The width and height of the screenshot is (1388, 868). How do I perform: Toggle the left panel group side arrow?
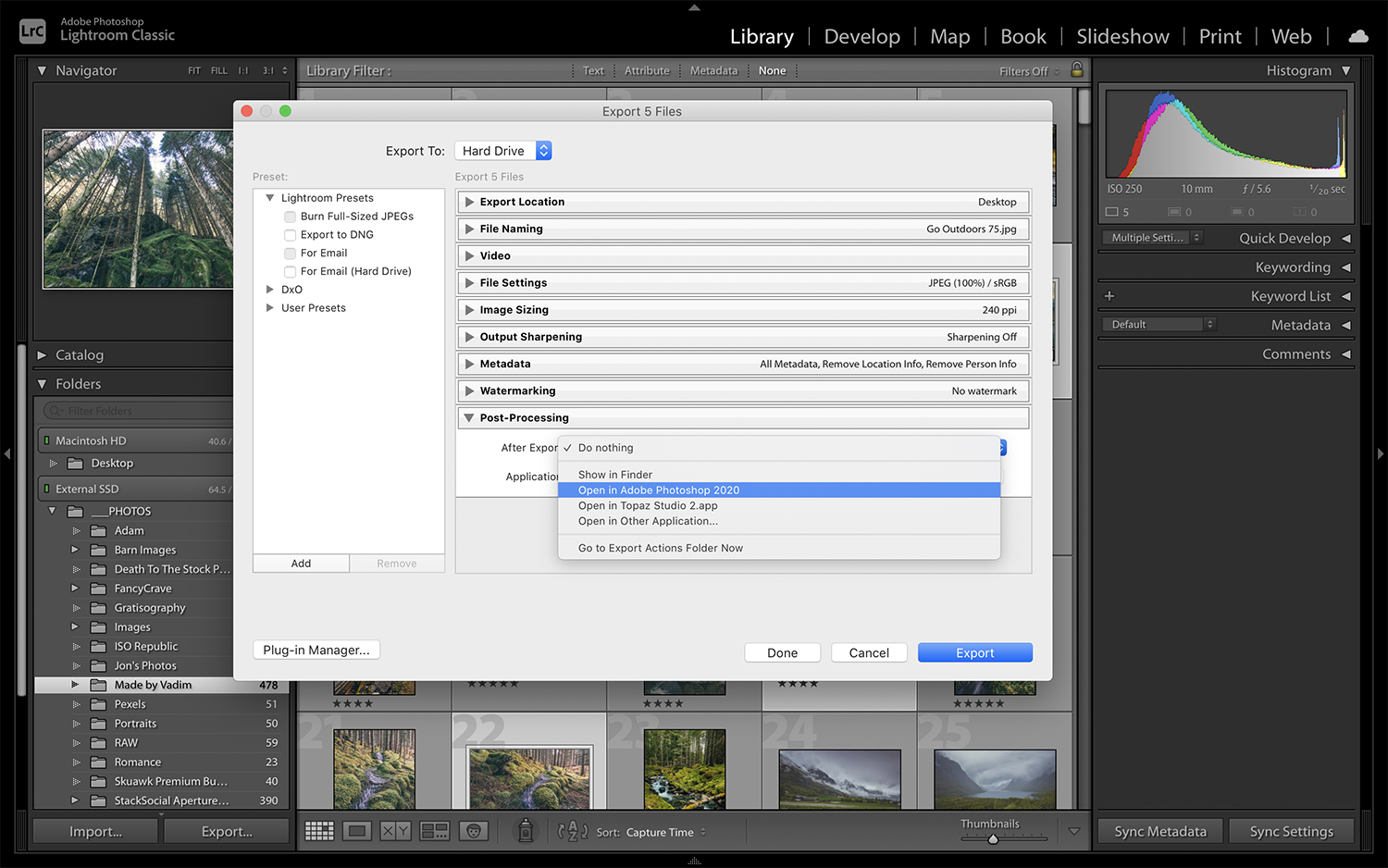7,453
